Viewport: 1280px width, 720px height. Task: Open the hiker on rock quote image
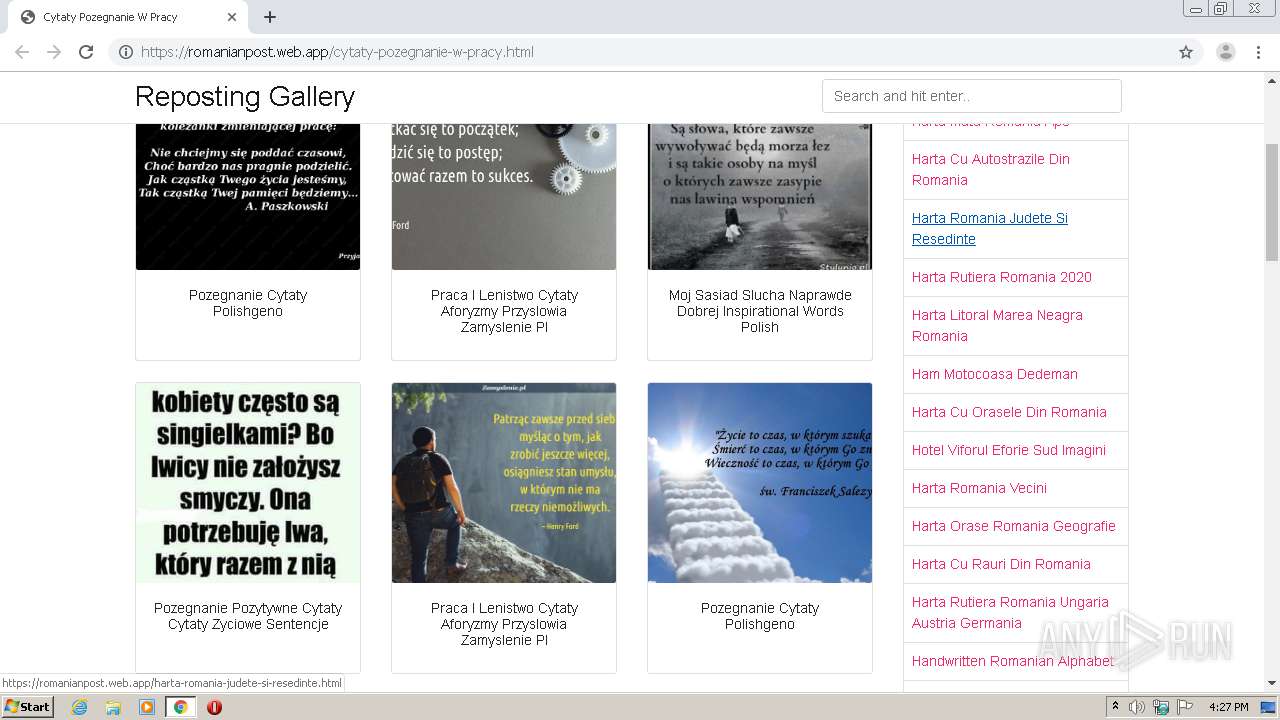point(504,483)
